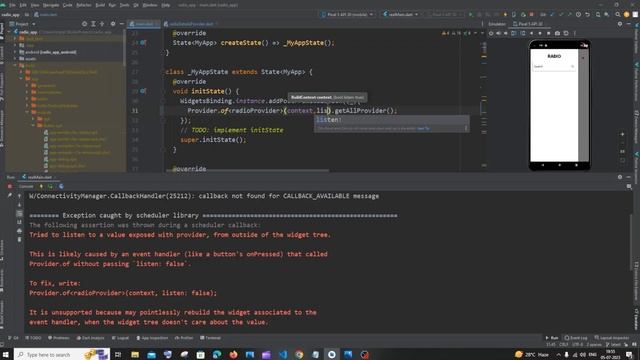Click the Collapse All icon in Project panel
640x360 pixels.
(102, 24)
